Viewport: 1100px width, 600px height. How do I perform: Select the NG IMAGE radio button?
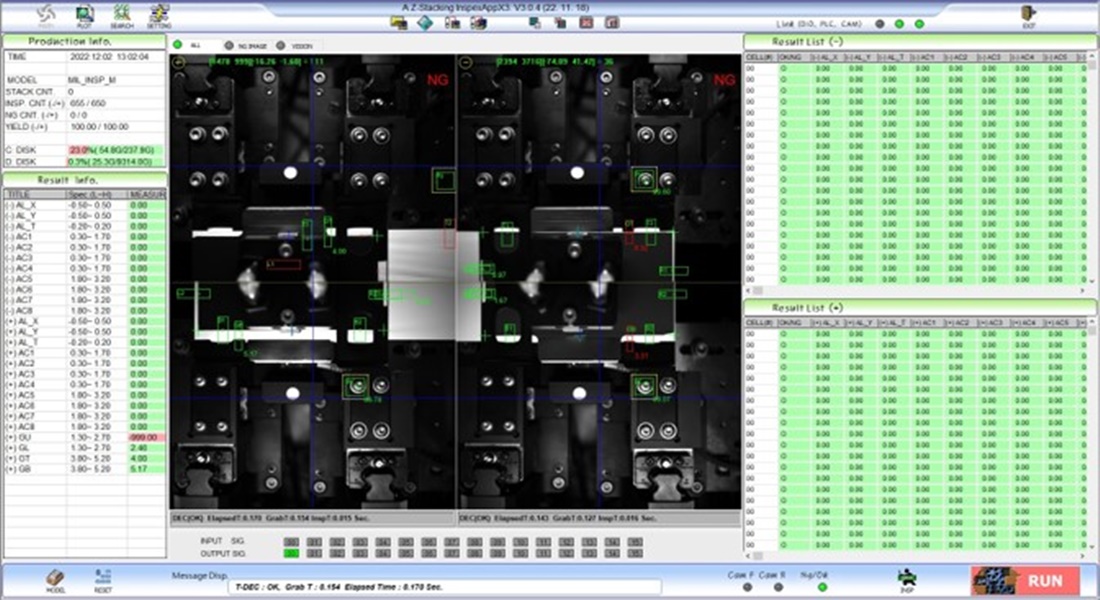(229, 45)
